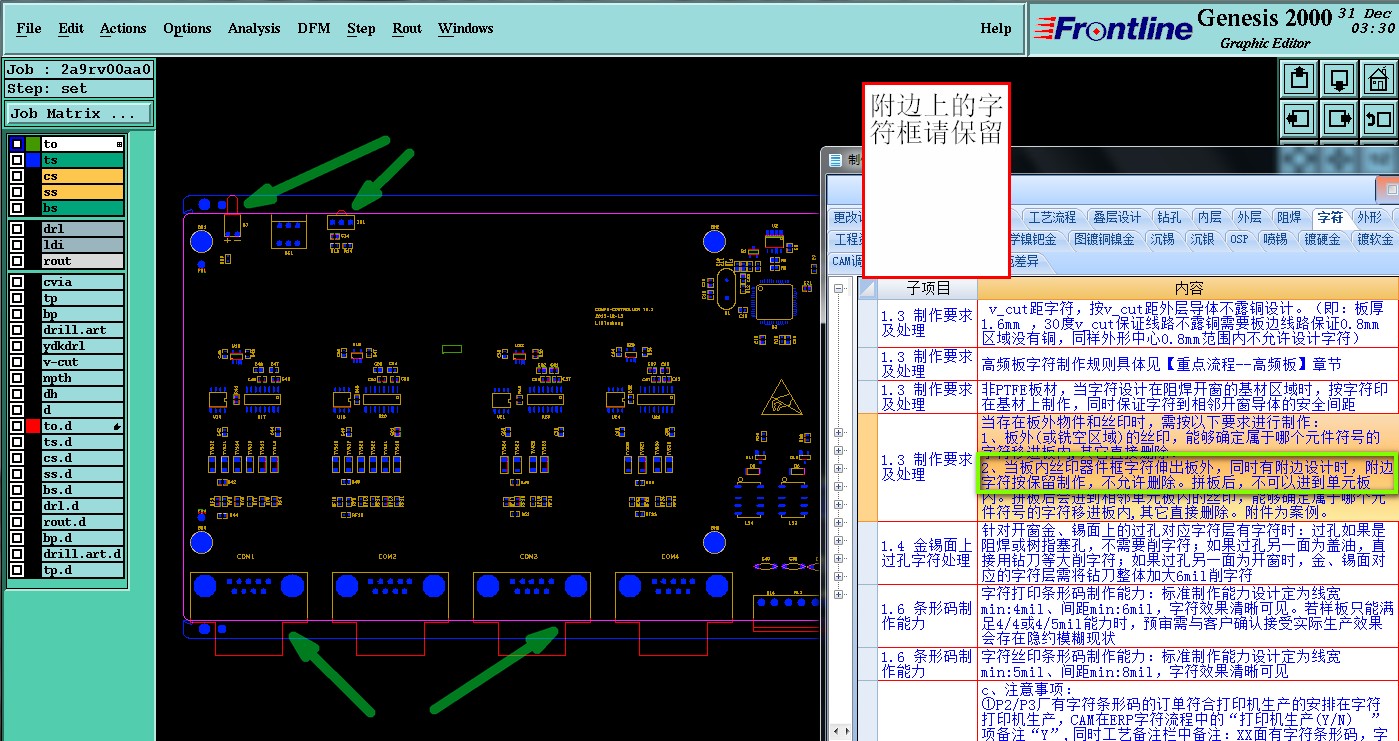
Task: Select layer row named npth
Action: (x=82, y=378)
